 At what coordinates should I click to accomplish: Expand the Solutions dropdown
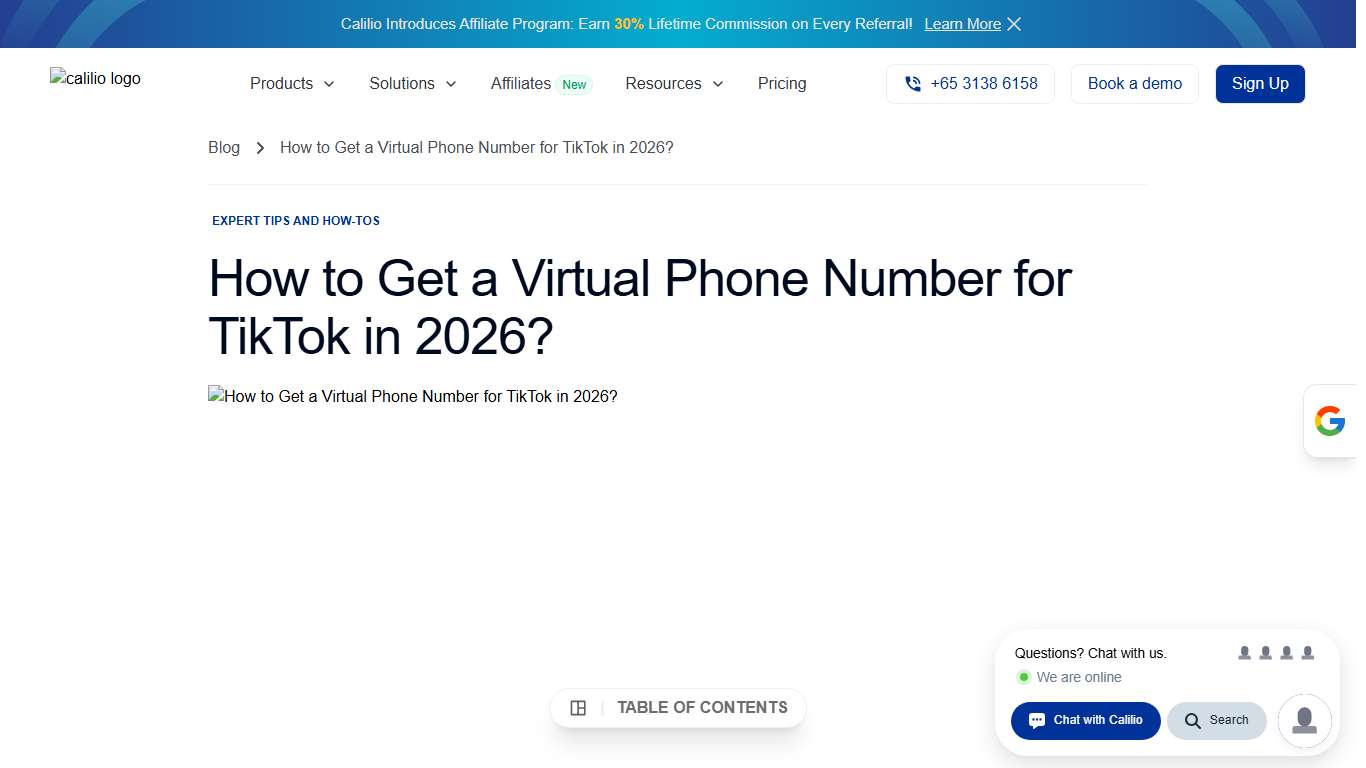click(411, 84)
